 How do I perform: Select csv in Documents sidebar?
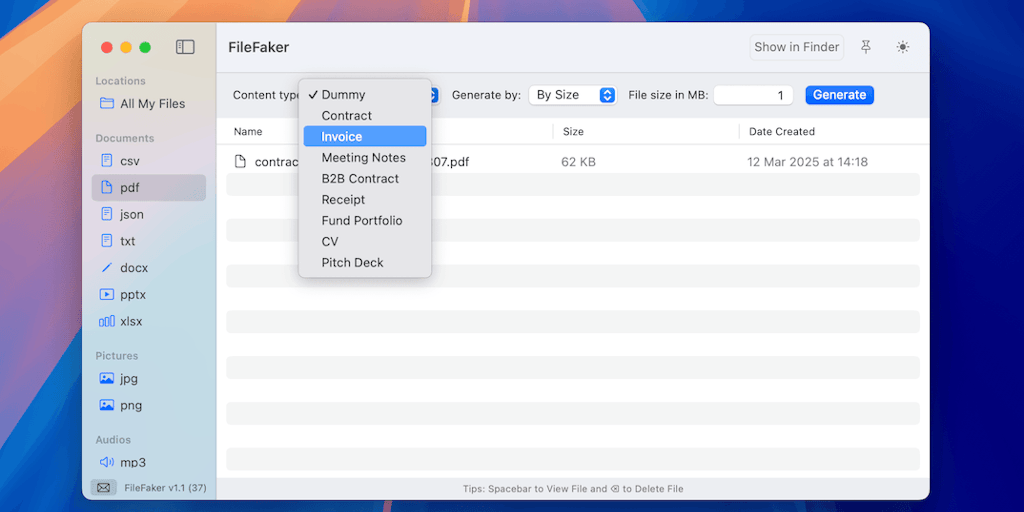[x=130, y=161]
